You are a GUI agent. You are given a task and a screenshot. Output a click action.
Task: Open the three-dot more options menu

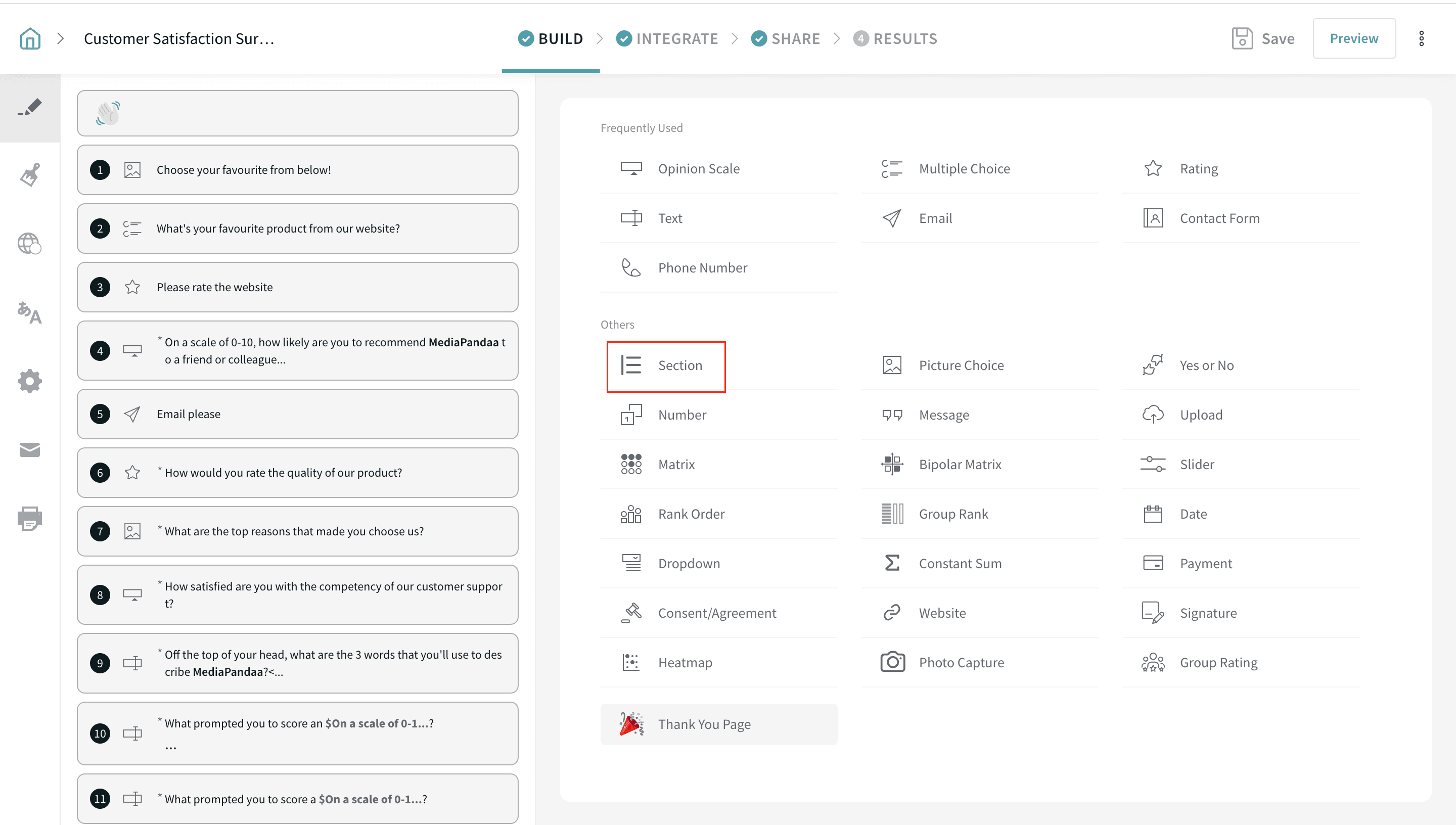[x=1421, y=38]
